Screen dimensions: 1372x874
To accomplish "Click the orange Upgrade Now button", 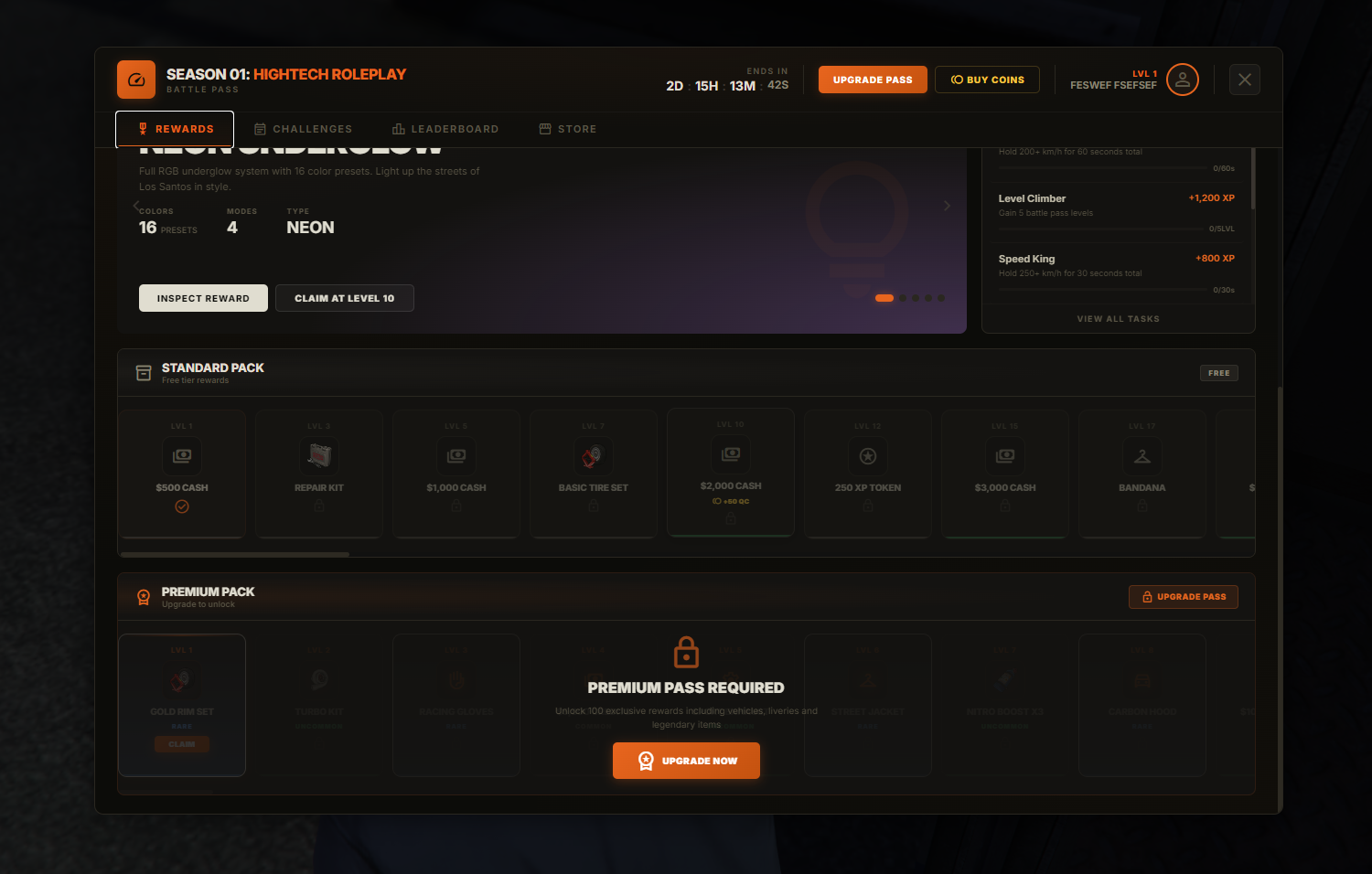I will pyautogui.click(x=686, y=761).
